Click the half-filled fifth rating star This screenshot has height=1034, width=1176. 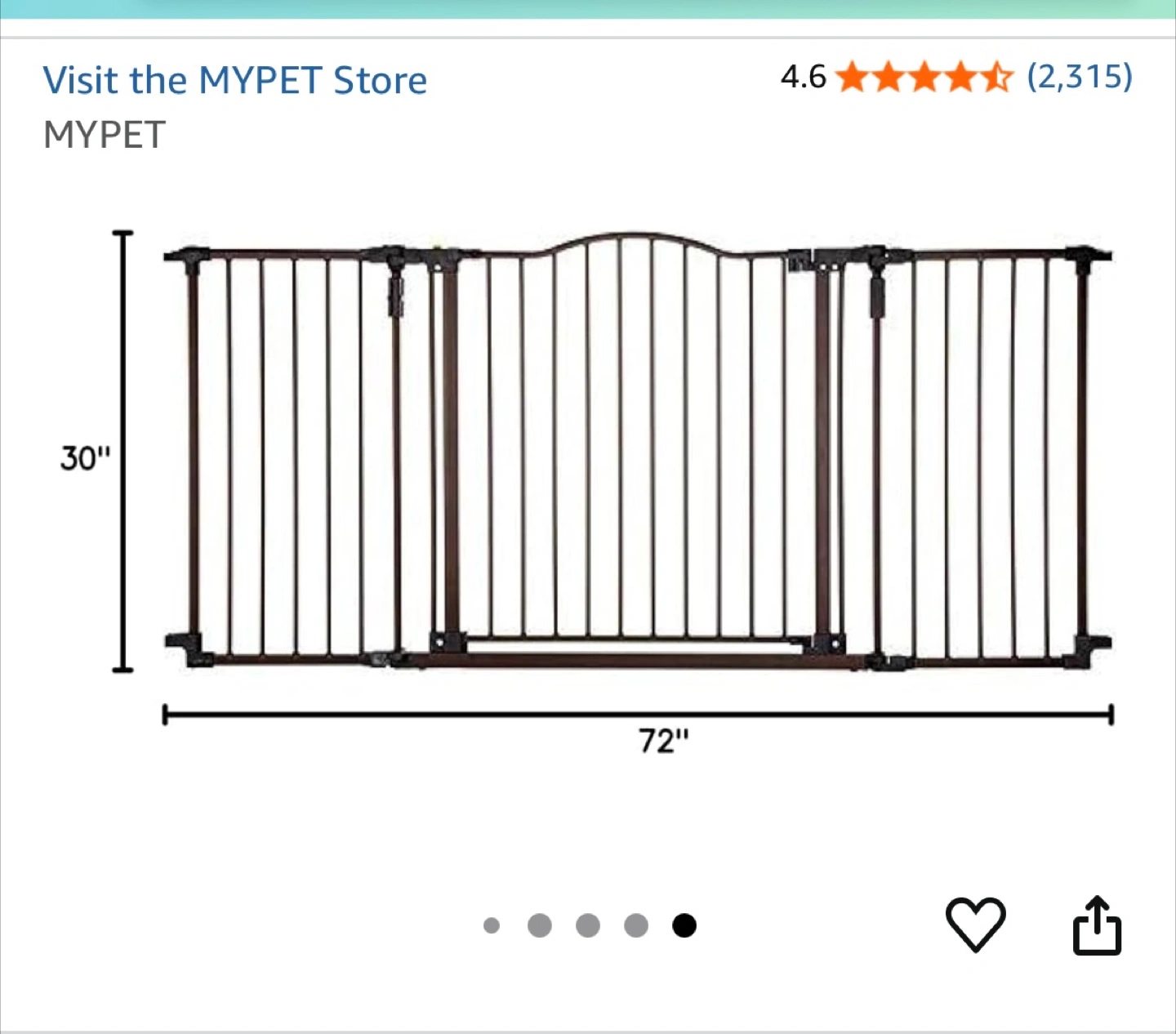click(996, 78)
